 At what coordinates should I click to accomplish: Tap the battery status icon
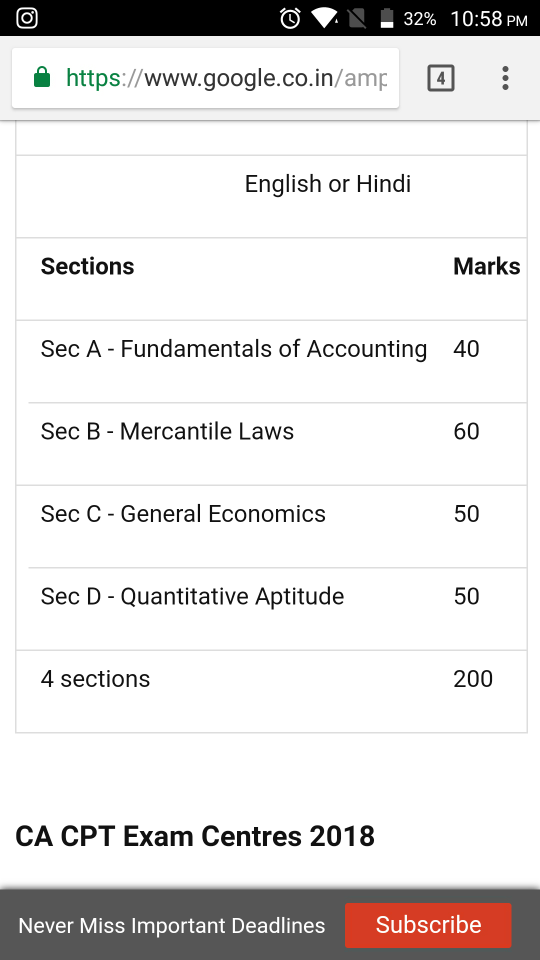pos(386,18)
